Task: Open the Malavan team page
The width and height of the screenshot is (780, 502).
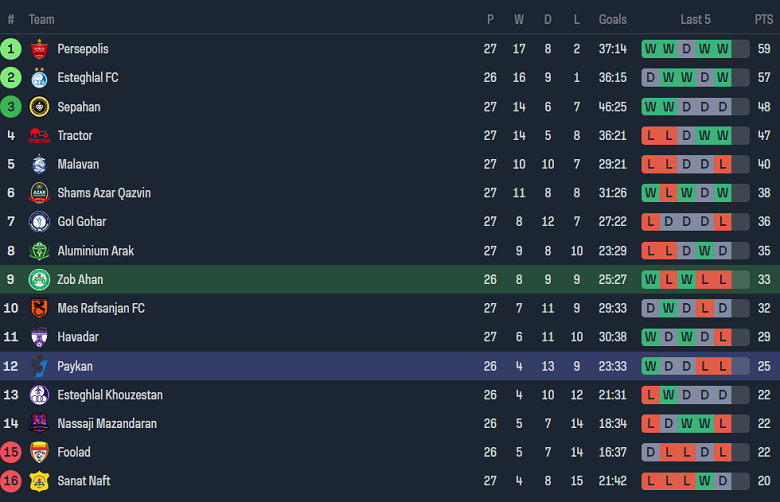Action: (x=78, y=164)
